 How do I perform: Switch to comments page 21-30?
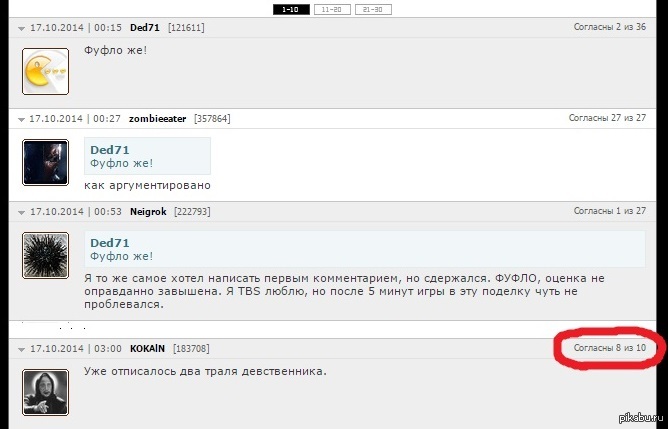372,9
